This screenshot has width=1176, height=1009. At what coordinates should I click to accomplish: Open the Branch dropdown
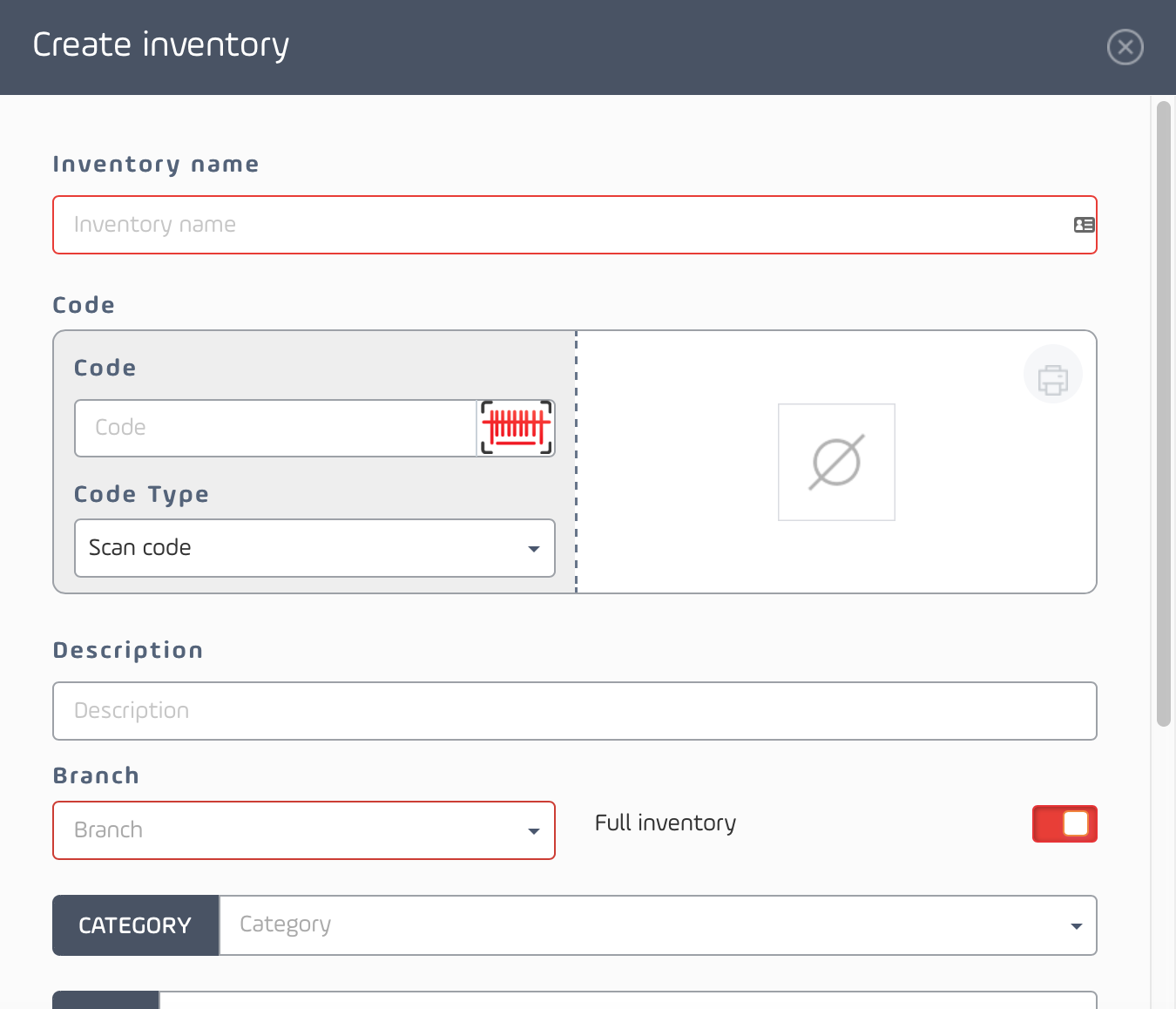pos(304,830)
